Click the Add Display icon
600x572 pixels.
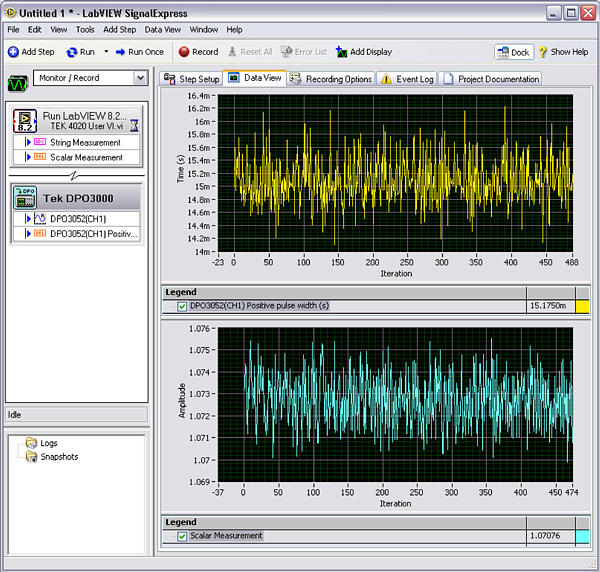(341, 52)
